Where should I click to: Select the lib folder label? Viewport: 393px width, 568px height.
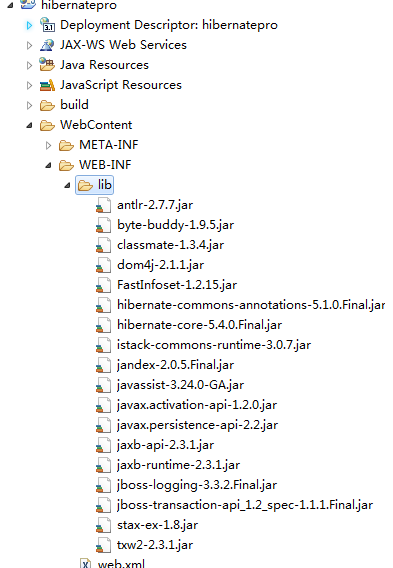click(105, 185)
